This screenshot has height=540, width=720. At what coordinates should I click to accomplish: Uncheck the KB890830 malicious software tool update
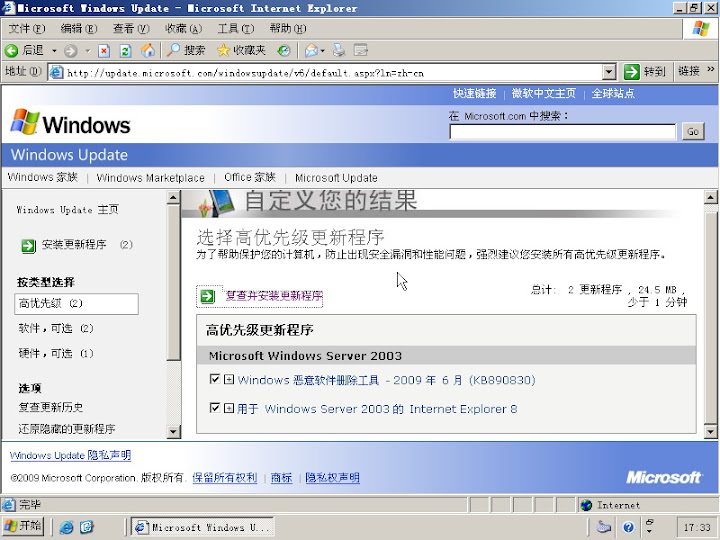point(214,379)
